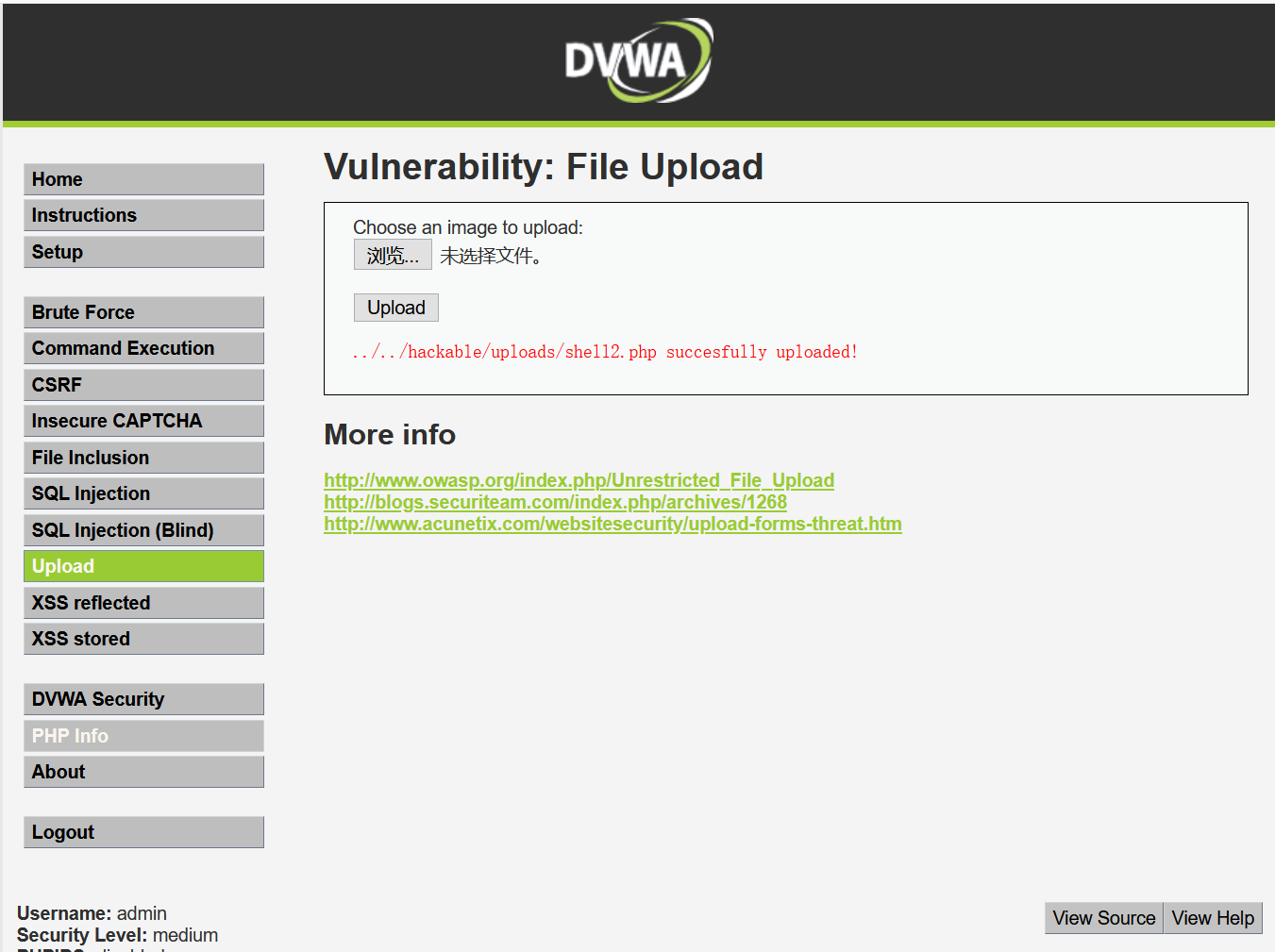Open the OWASP Unrestricted File Upload link
The width and height of the screenshot is (1275, 952).
point(579,480)
